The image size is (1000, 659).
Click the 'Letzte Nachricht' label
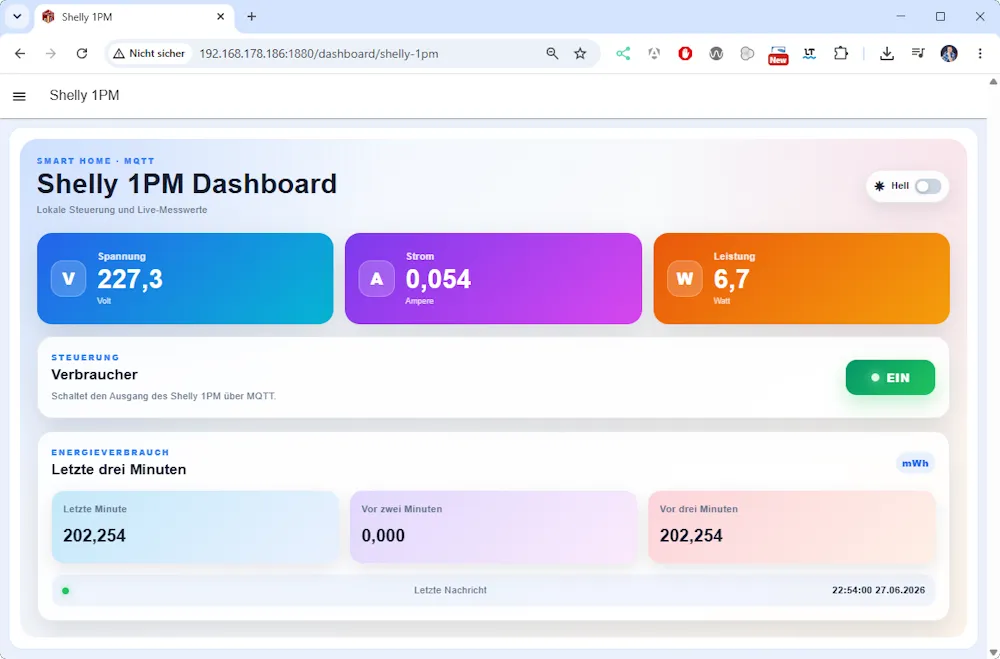click(x=450, y=591)
